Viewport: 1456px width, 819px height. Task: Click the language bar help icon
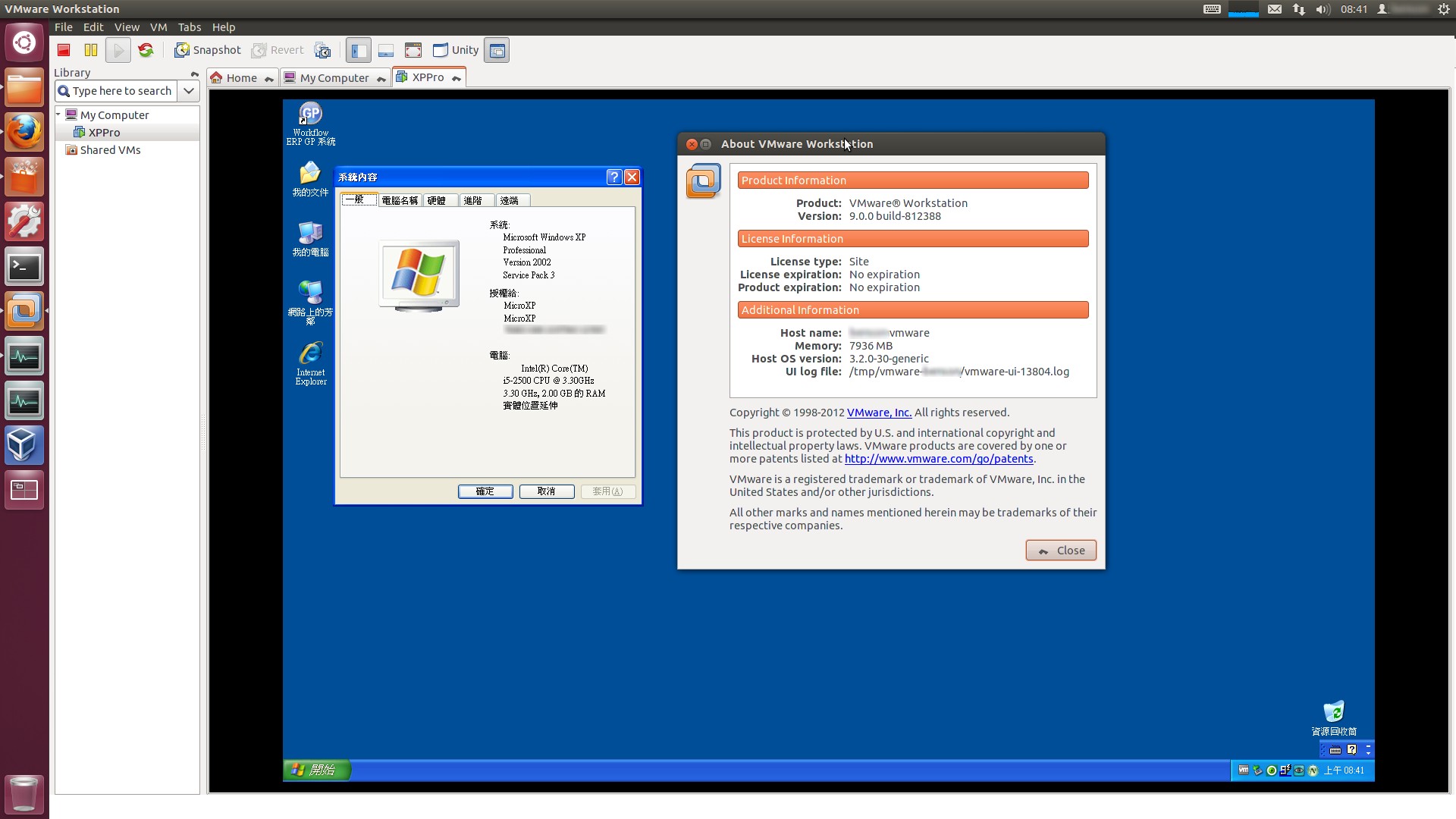point(1351,750)
